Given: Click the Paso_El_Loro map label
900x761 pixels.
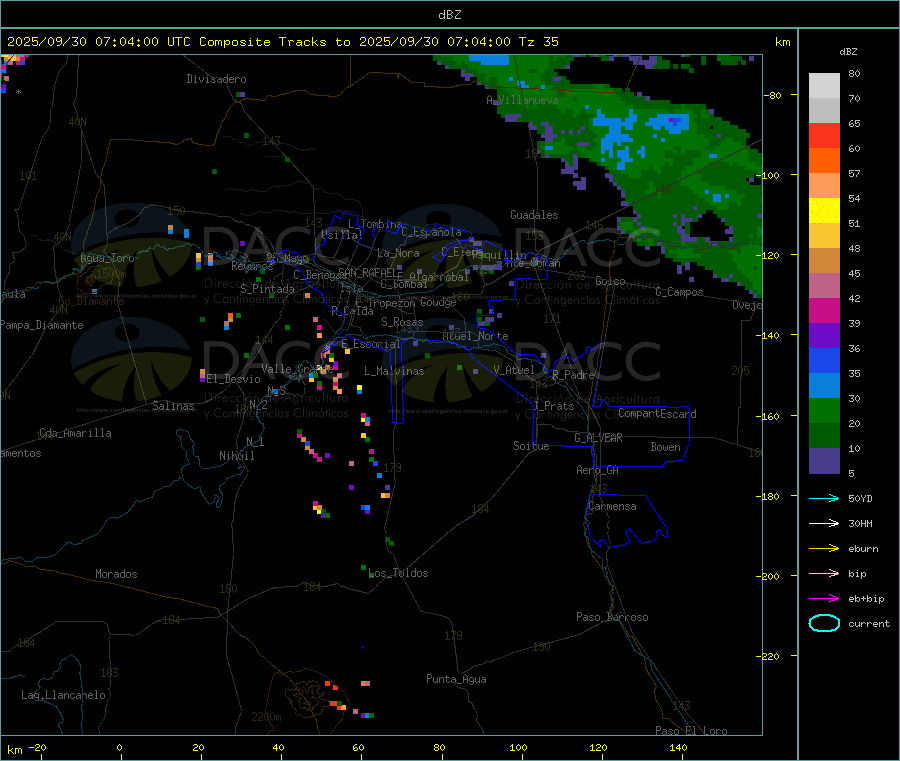Looking at the screenshot, I should pos(692,731).
